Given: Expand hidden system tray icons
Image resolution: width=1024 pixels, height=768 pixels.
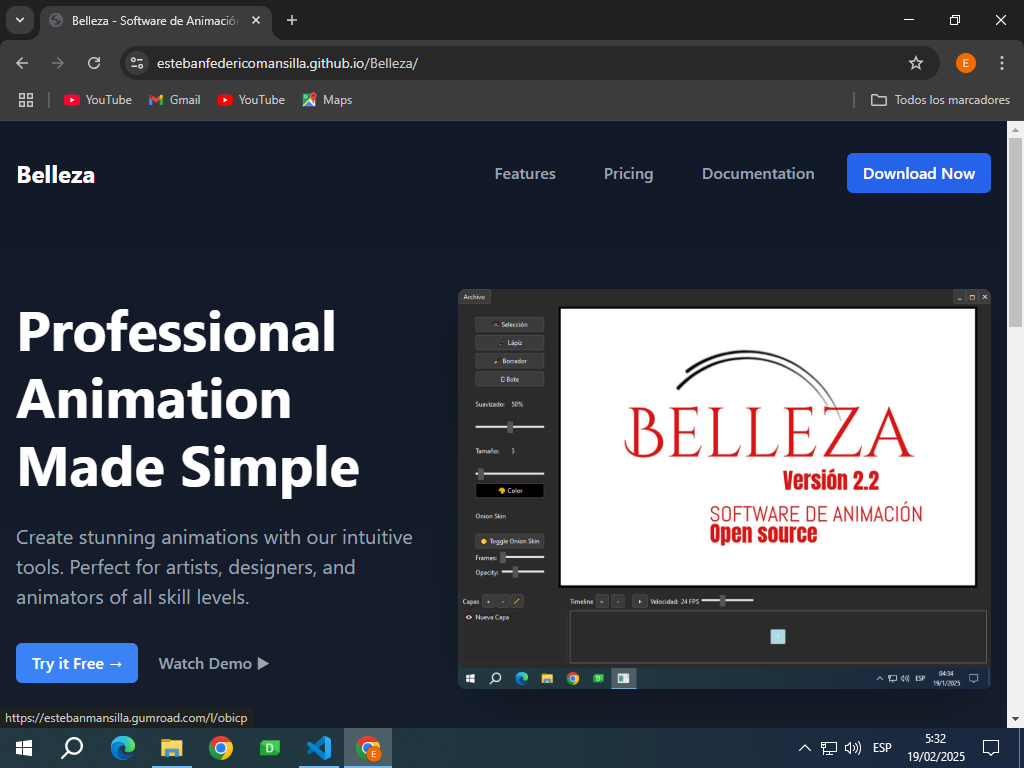Looking at the screenshot, I should pyautogui.click(x=804, y=747).
